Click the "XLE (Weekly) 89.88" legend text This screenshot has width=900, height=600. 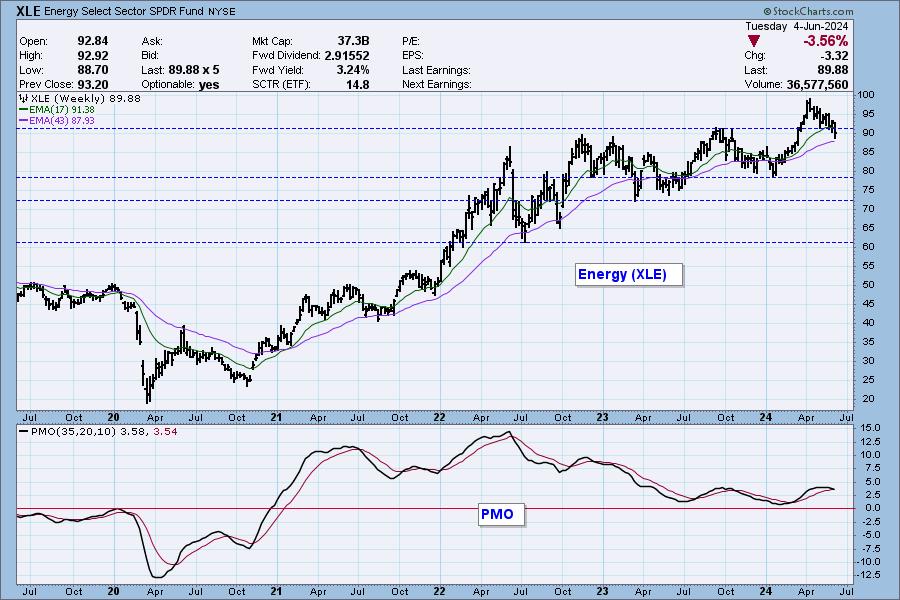pyautogui.click(x=86, y=99)
